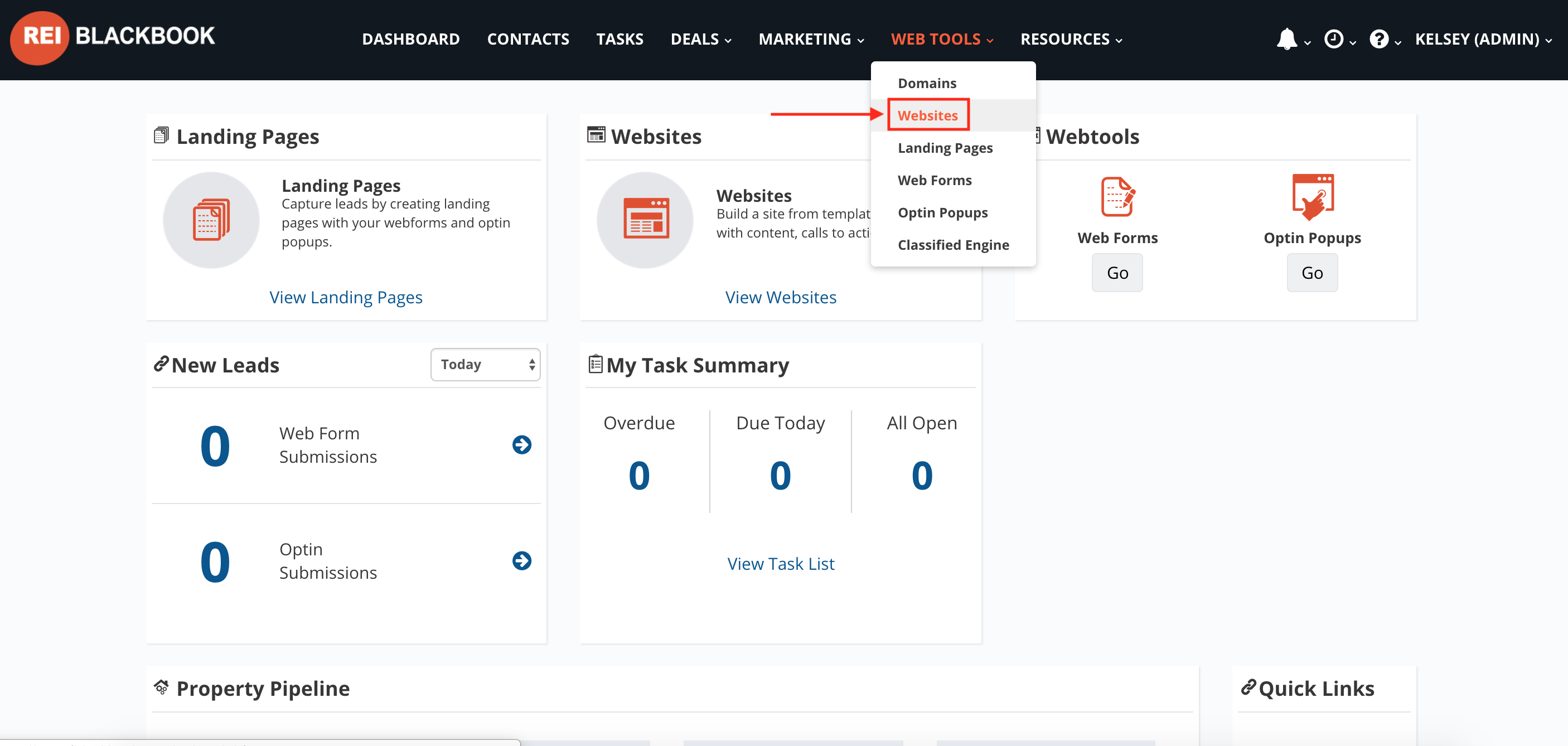
Task: Click the Landing Pages circle icon
Action: (211, 220)
